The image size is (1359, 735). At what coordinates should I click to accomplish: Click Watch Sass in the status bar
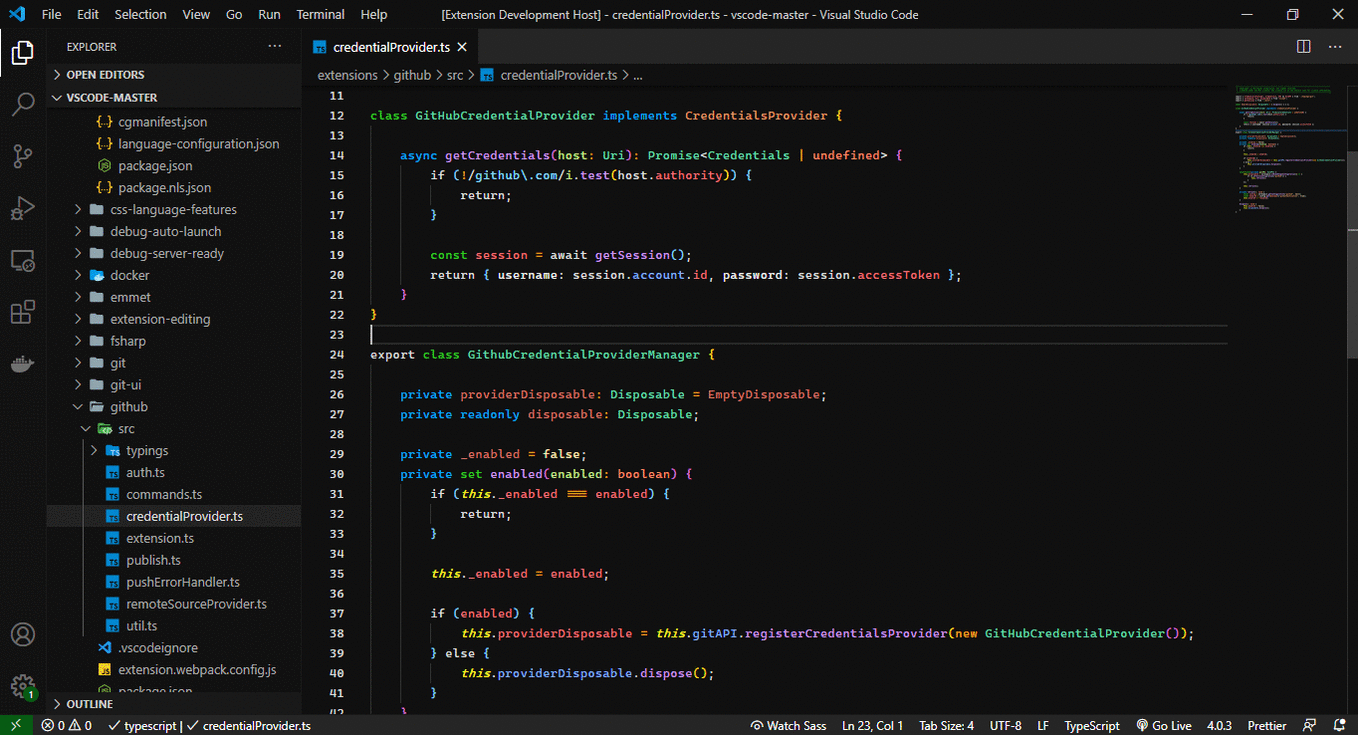coord(789,725)
